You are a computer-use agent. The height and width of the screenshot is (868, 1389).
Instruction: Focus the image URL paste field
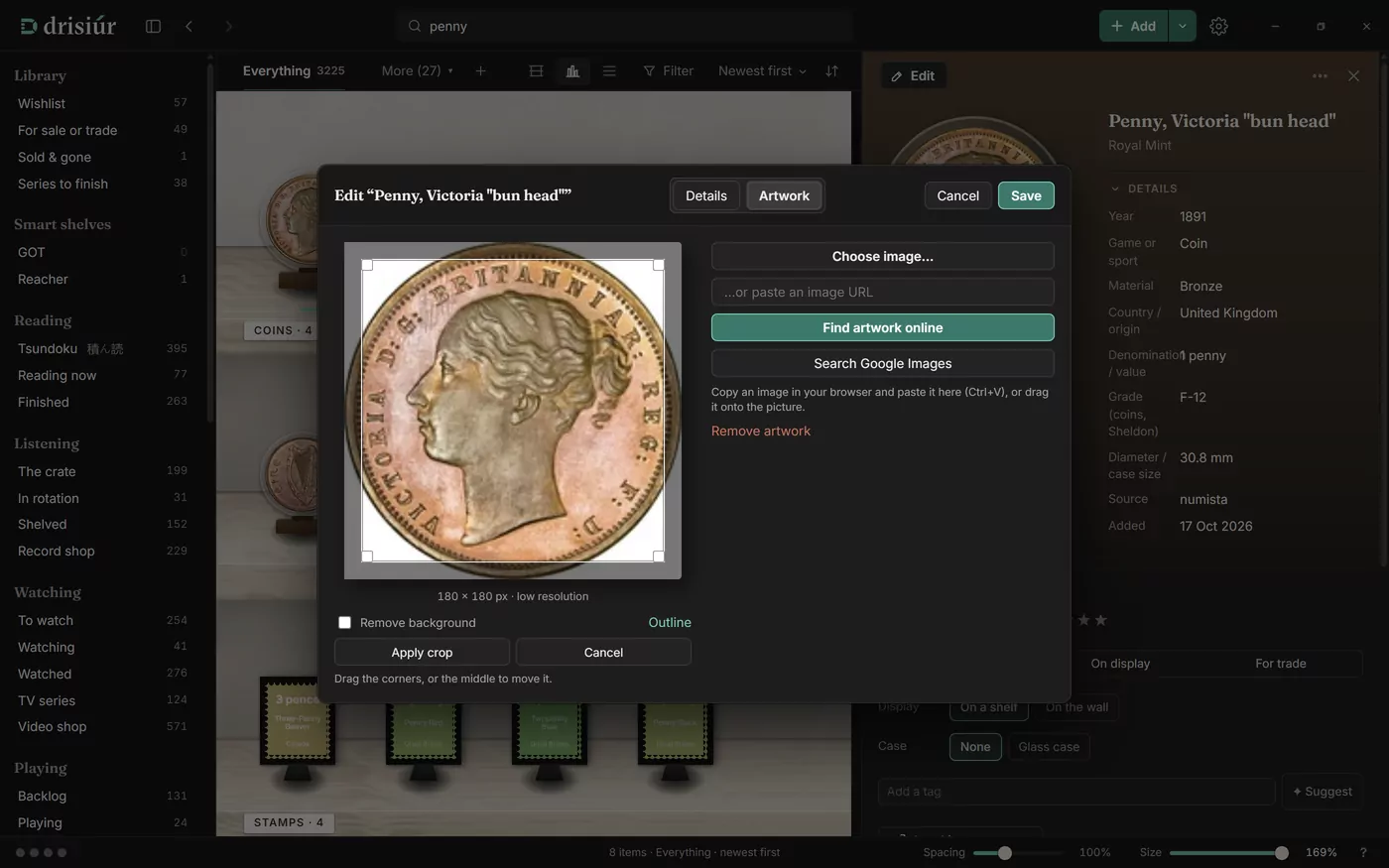883,292
